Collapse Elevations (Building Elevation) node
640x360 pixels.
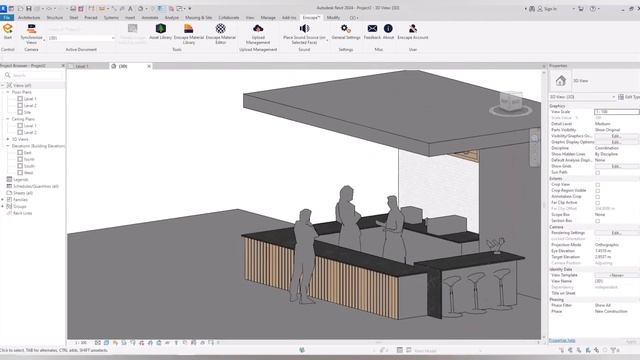7,146
